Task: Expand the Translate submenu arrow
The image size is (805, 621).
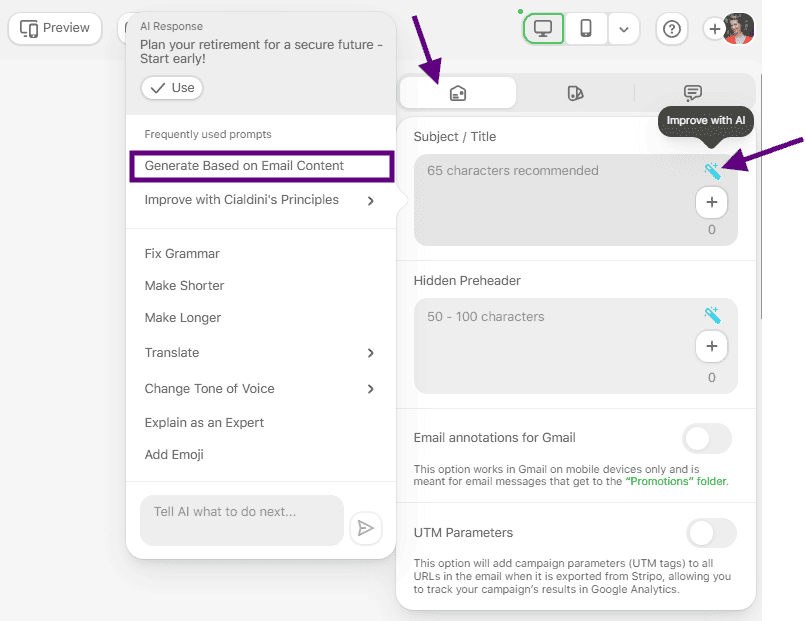Action: pyautogui.click(x=371, y=353)
